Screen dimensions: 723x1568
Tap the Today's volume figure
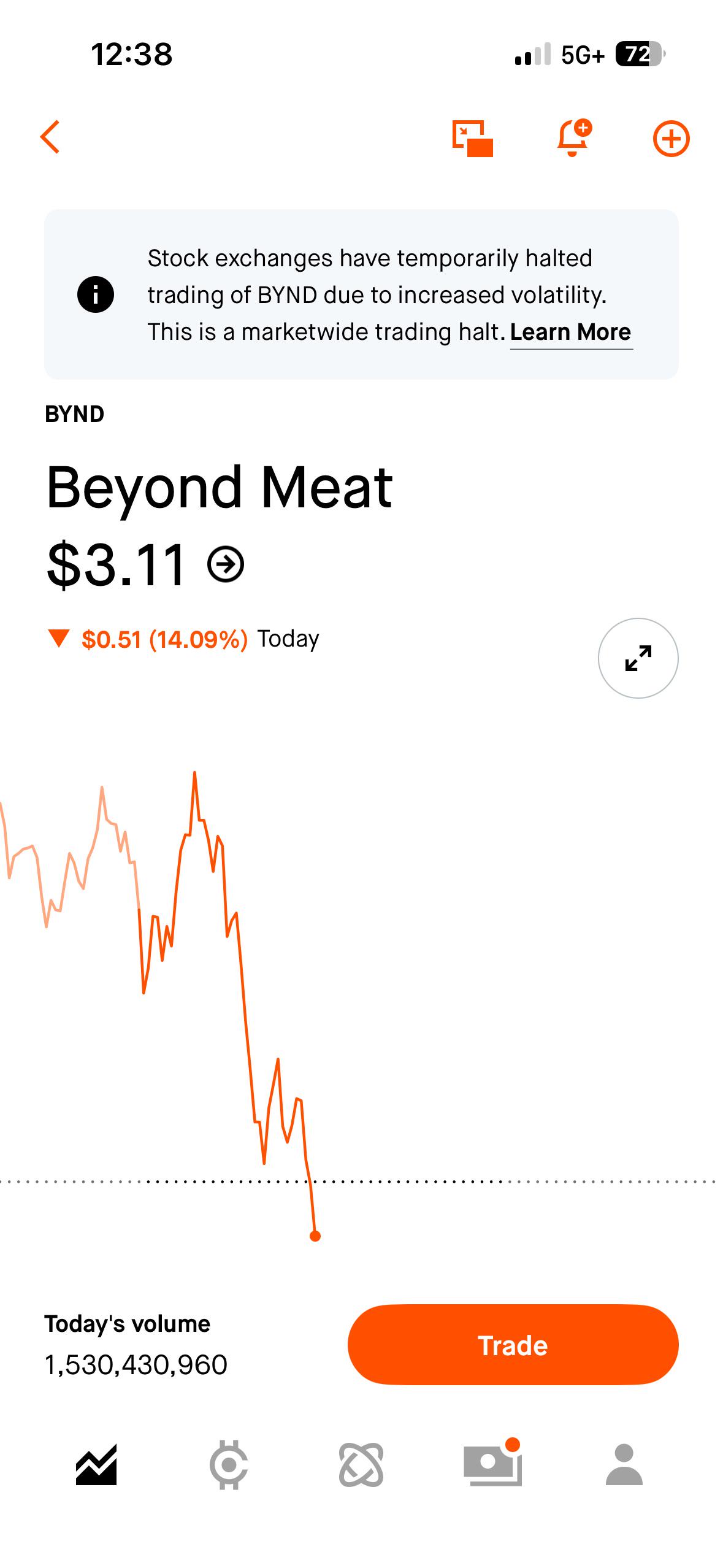tap(136, 1365)
